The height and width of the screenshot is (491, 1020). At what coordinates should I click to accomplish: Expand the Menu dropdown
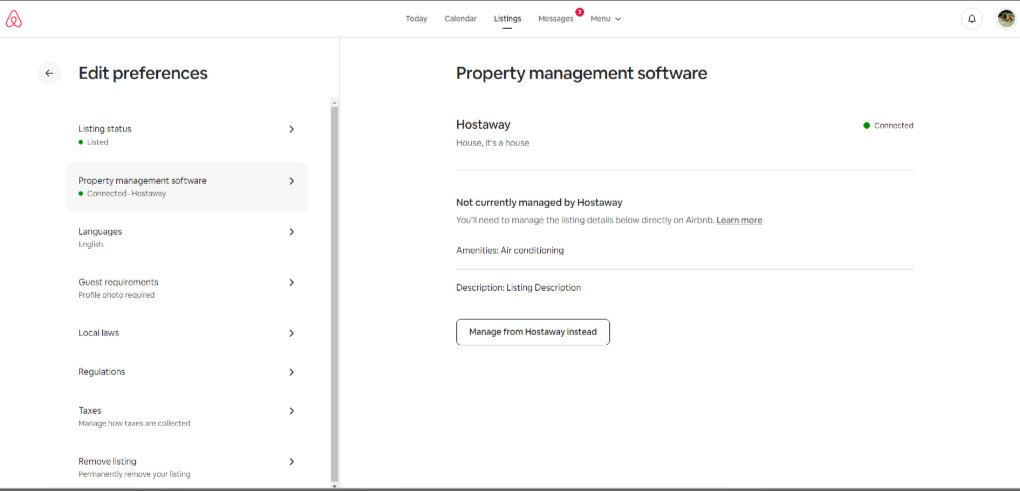606,19
